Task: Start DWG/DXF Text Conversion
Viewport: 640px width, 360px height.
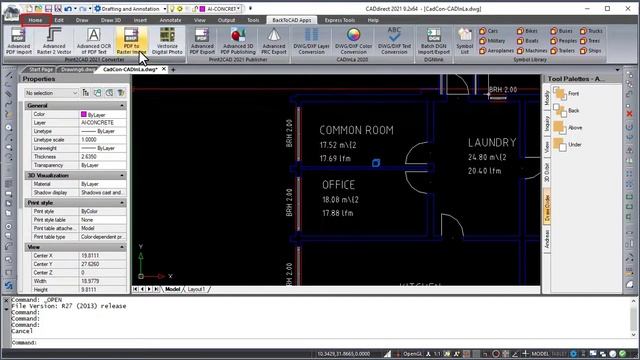Action: (394, 41)
